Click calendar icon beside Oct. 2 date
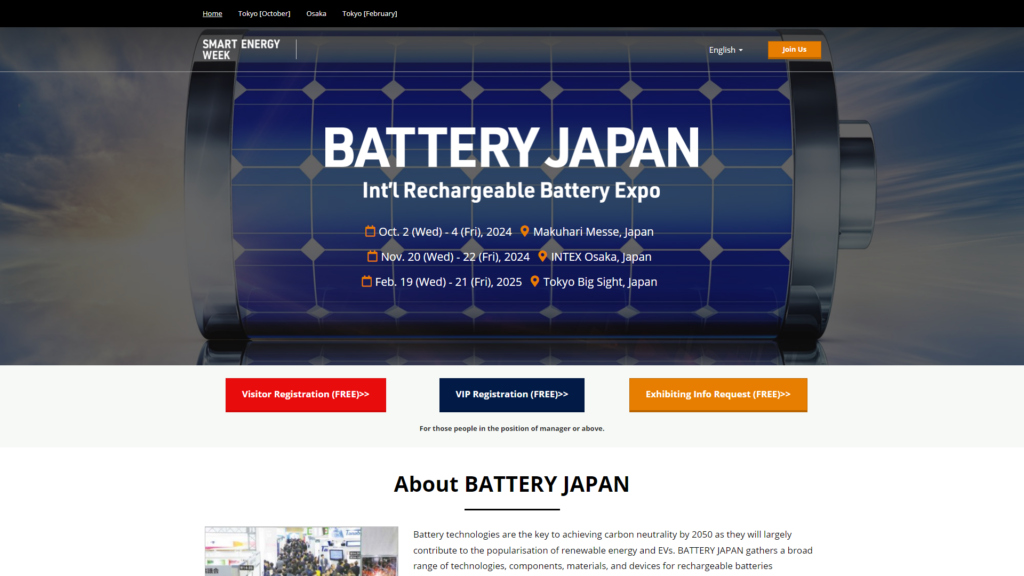The width and height of the screenshot is (1024, 576). (370, 231)
